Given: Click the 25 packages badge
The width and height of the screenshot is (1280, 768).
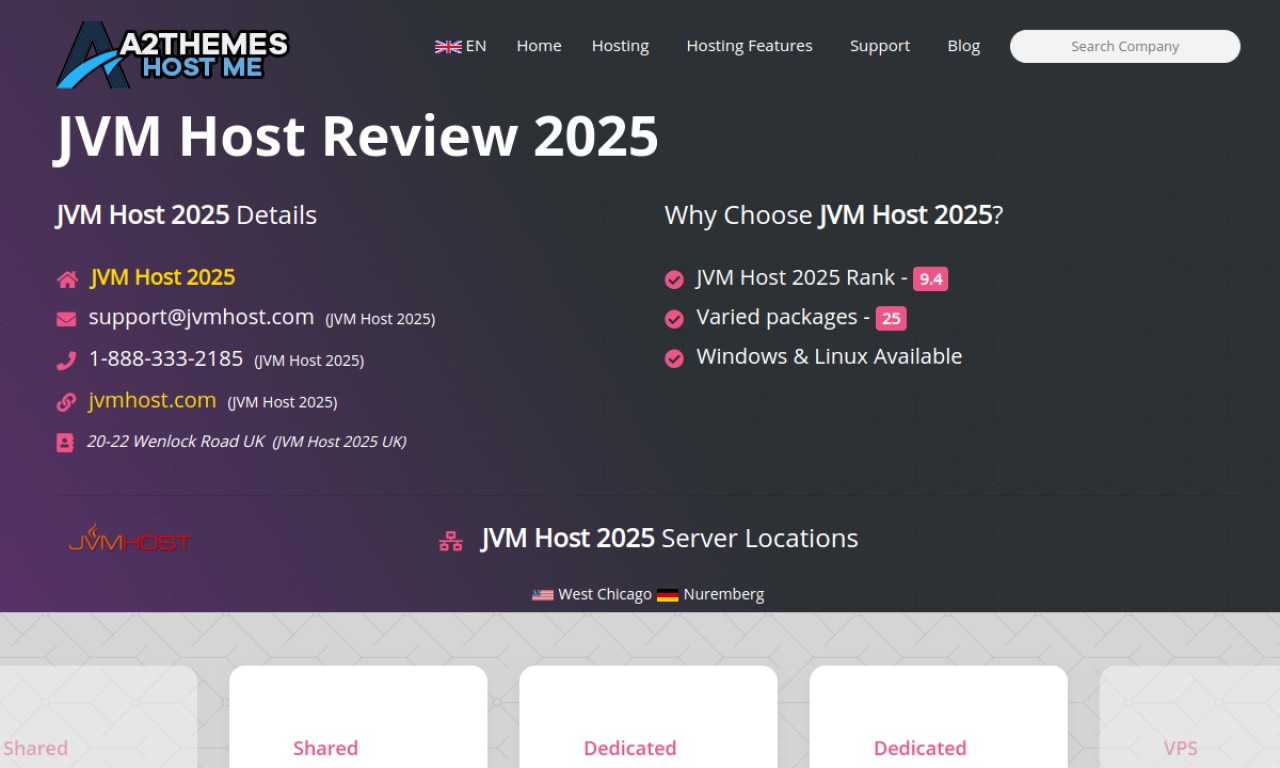Looking at the screenshot, I should click(891, 319).
